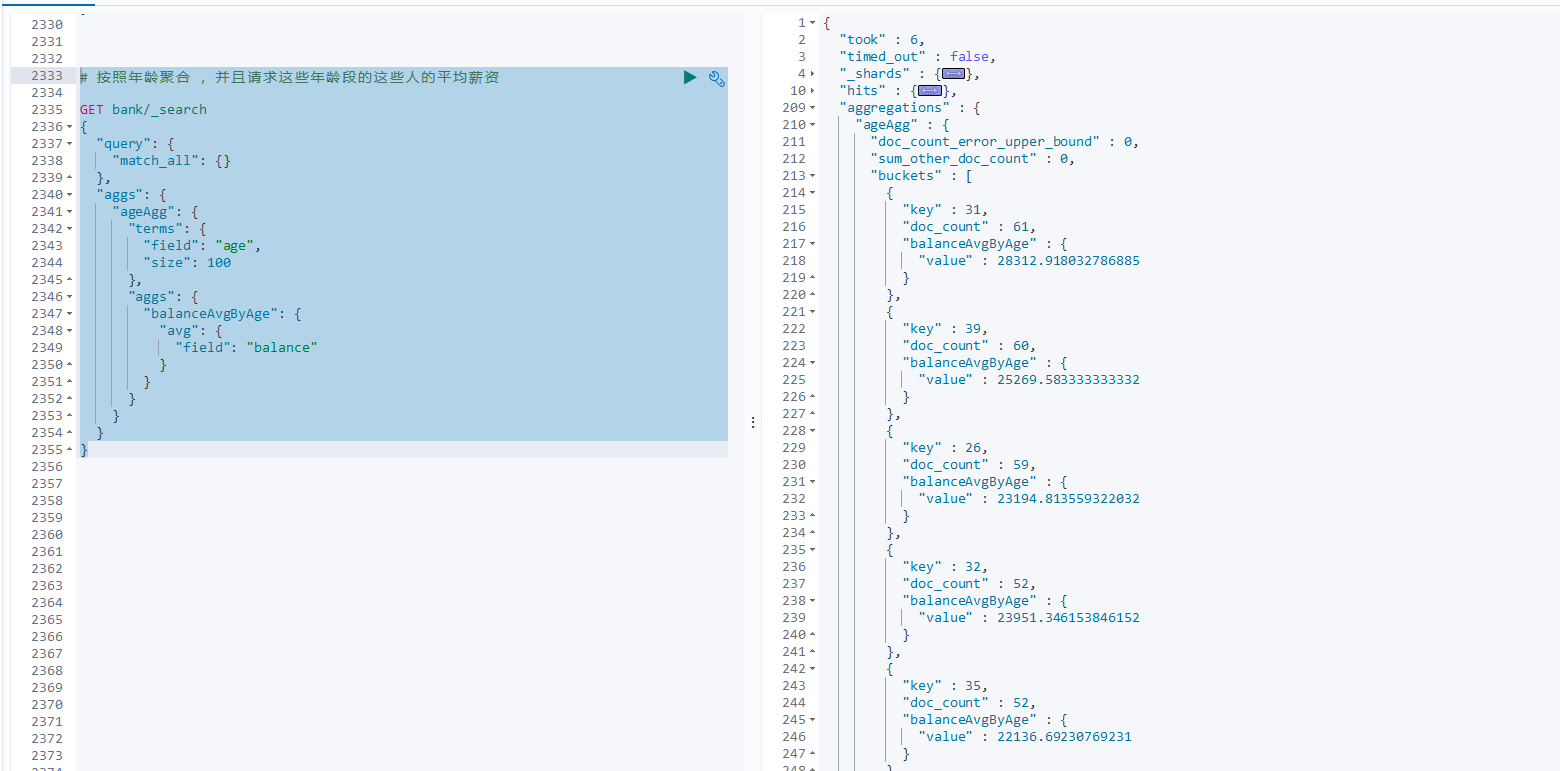The height and width of the screenshot is (771, 1560).
Task: Expand the collapsed "hits" object badge
Action: (930, 91)
